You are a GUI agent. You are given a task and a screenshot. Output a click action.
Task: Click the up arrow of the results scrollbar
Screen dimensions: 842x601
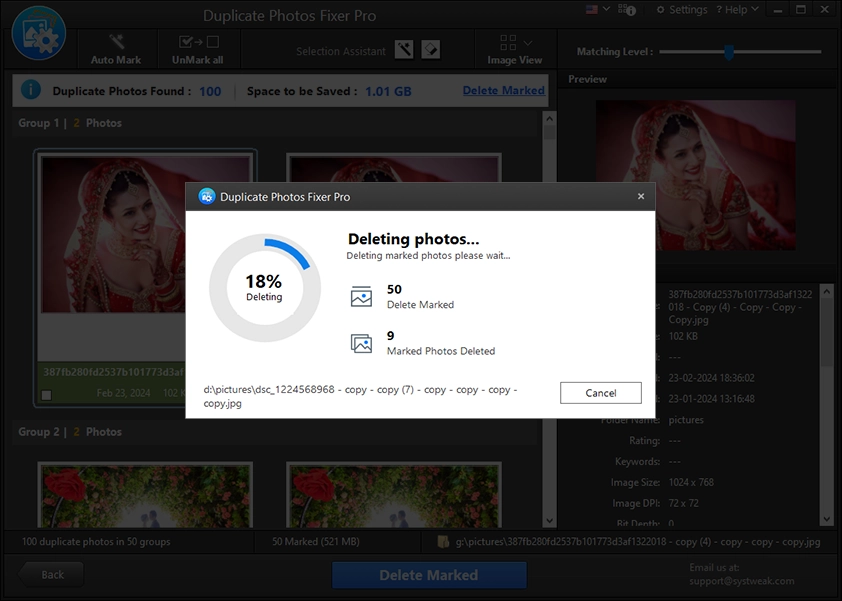coord(549,118)
